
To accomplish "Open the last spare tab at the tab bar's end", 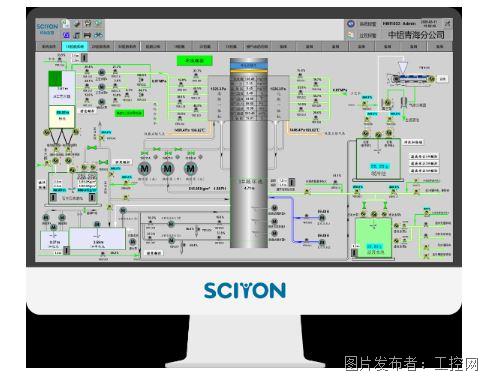I will point(440,46).
